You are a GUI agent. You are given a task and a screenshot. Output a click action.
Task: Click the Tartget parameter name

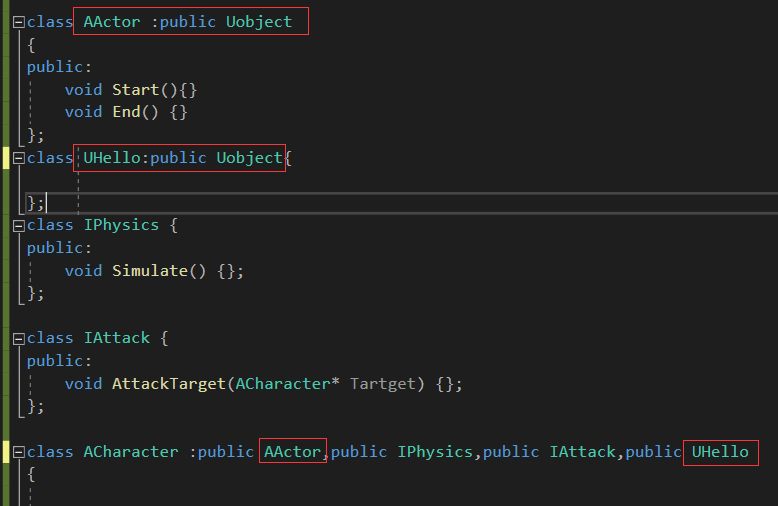(x=382, y=384)
